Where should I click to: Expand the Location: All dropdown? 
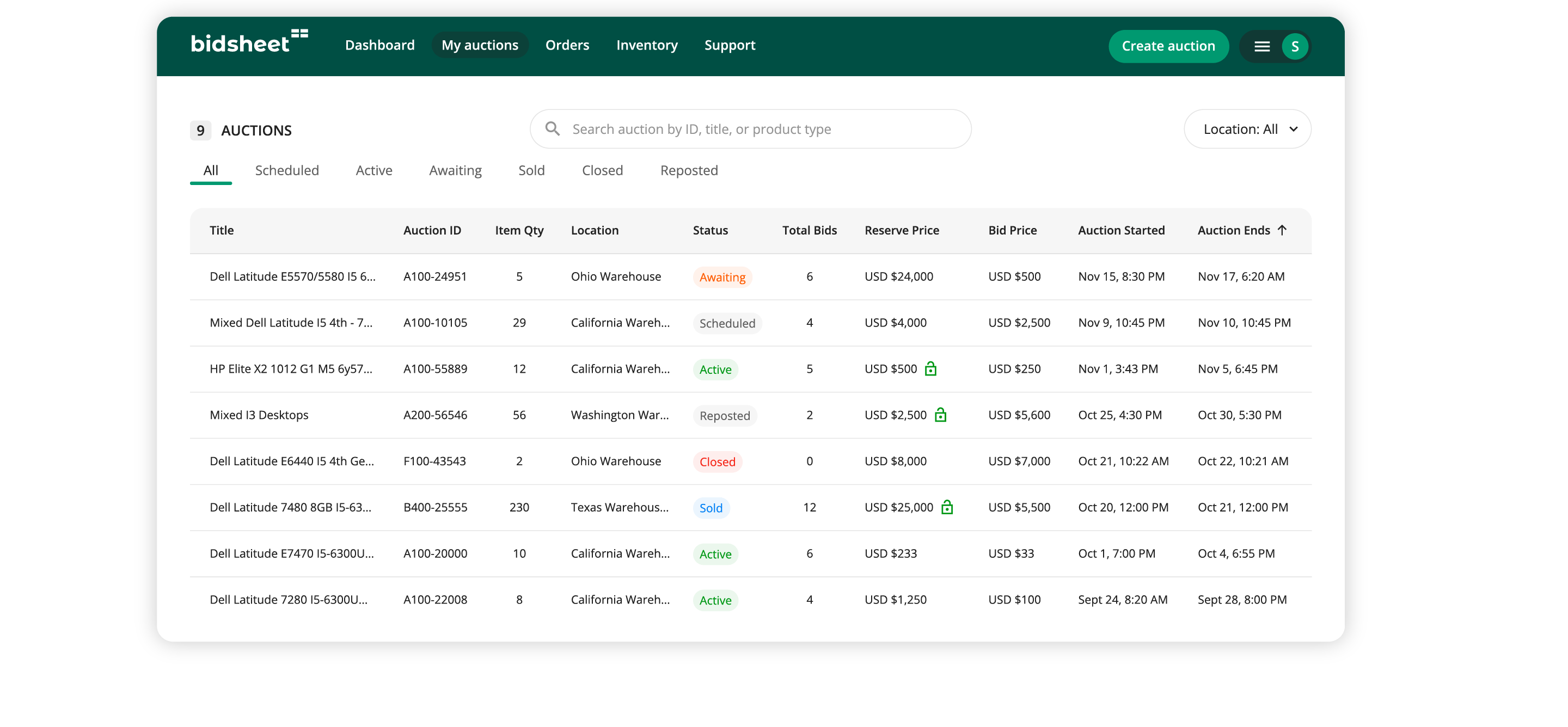pos(1247,129)
